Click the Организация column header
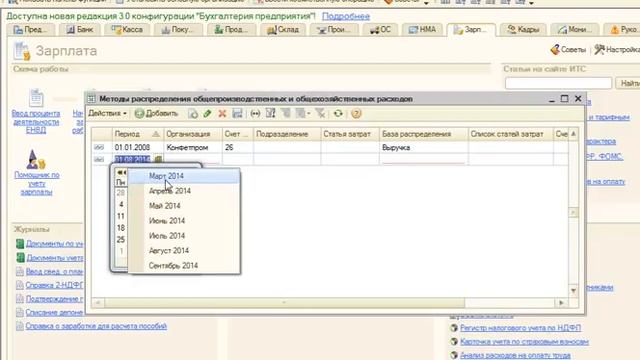 [x=193, y=134]
